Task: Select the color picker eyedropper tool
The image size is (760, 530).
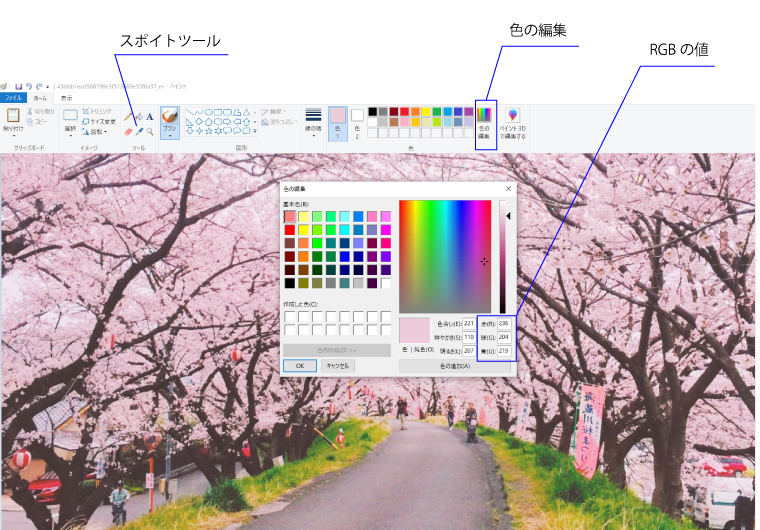Action: point(139,131)
